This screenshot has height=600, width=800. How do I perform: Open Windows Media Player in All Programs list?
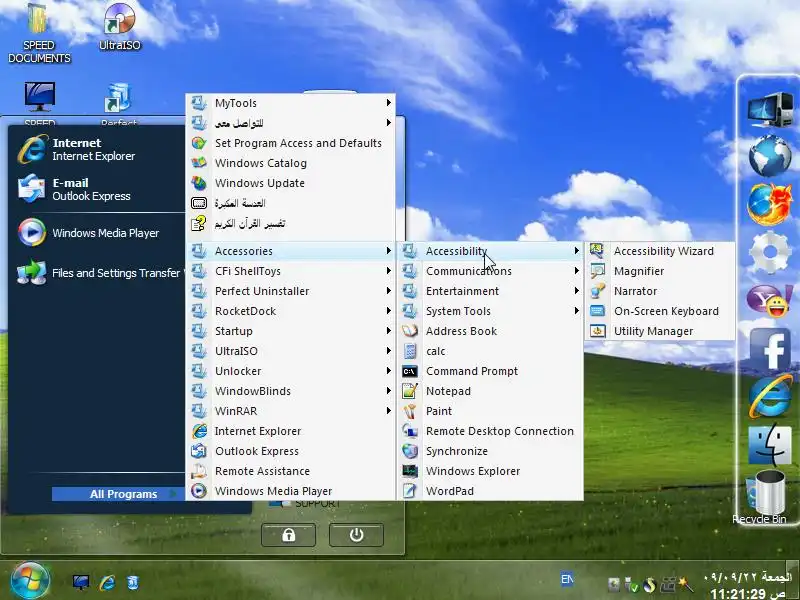291,491
